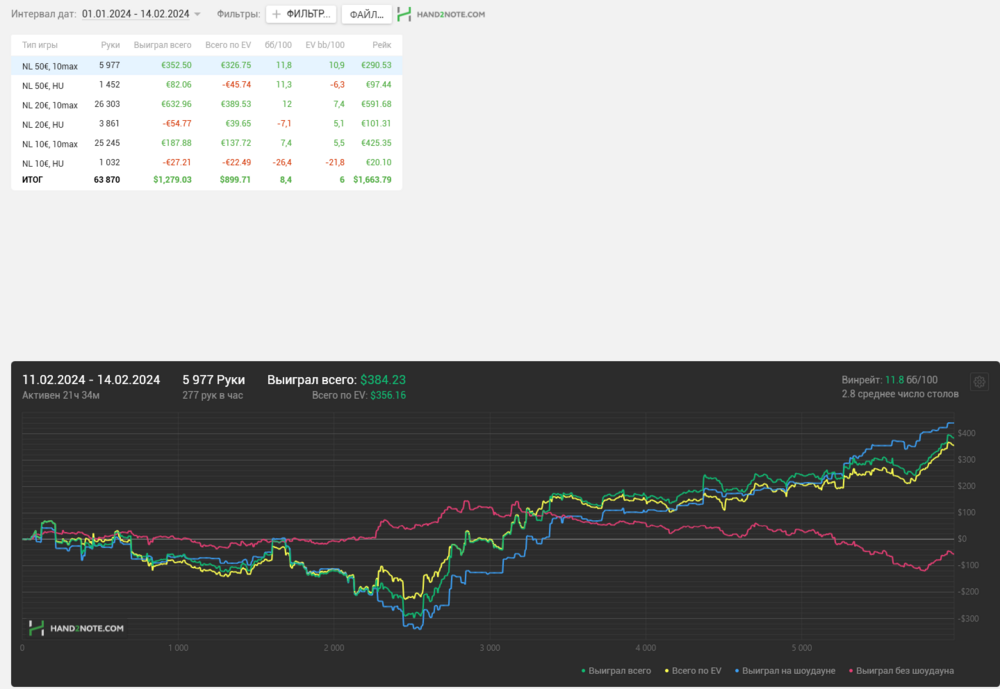Click the ФАЙЛ... button

pyautogui.click(x=367, y=14)
